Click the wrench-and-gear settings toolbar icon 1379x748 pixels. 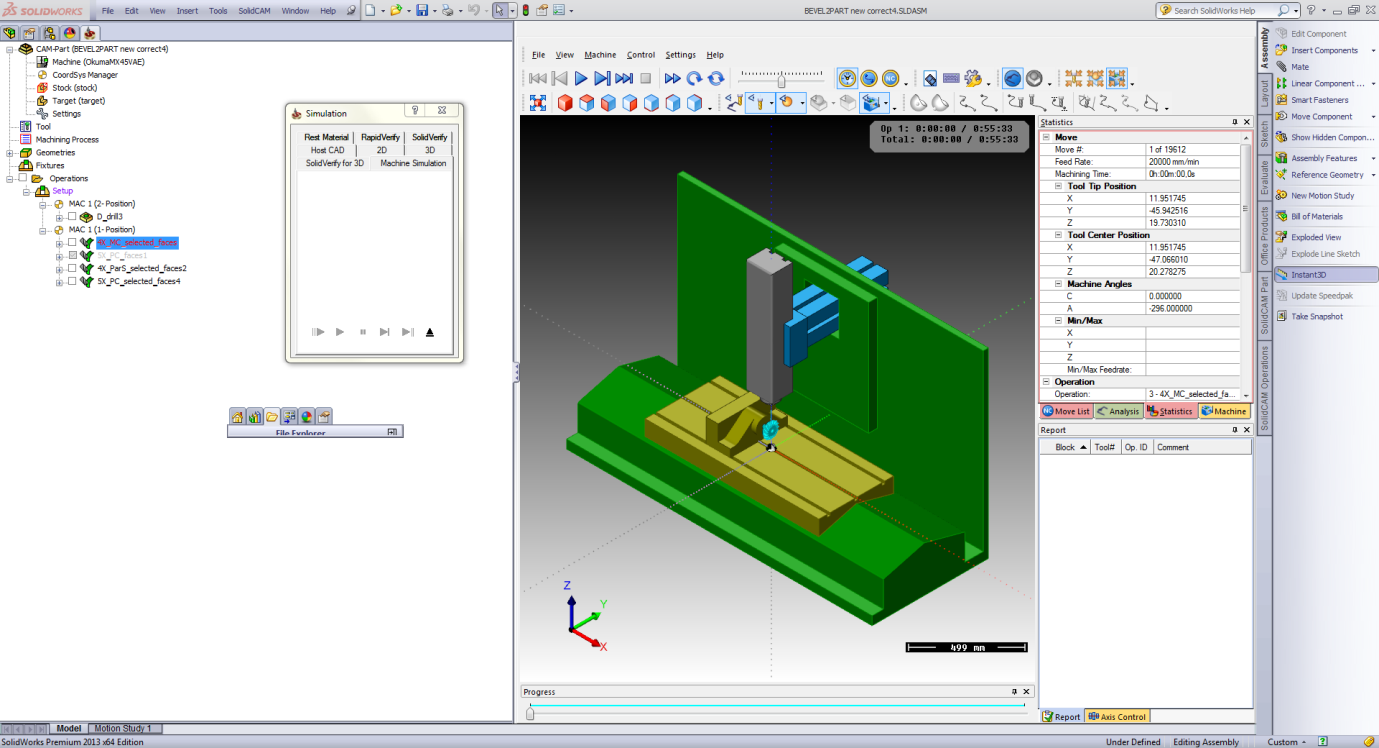[x=973, y=78]
